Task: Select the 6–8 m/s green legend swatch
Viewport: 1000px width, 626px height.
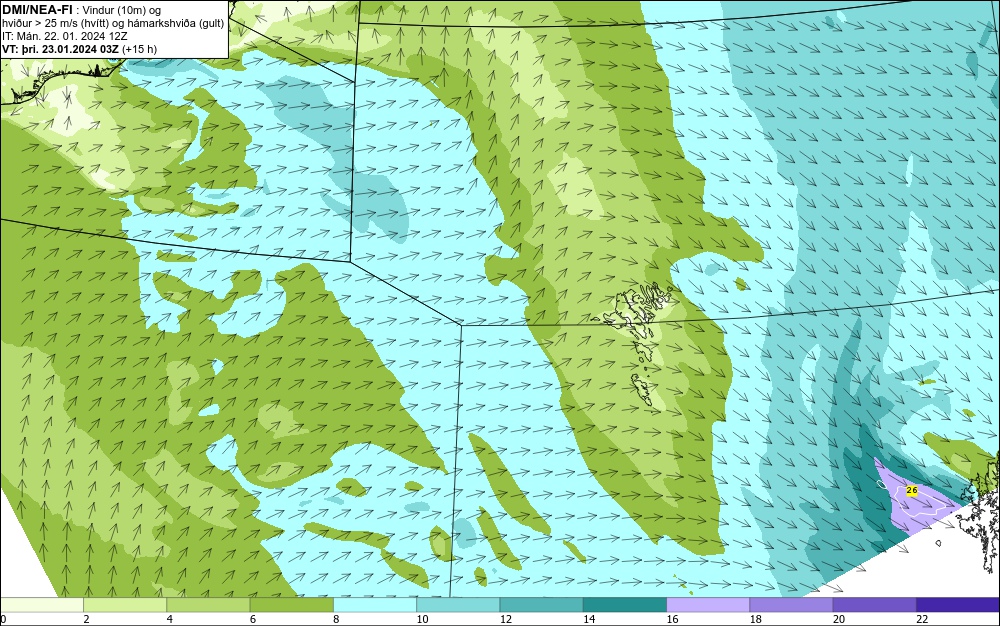Action: (291, 604)
